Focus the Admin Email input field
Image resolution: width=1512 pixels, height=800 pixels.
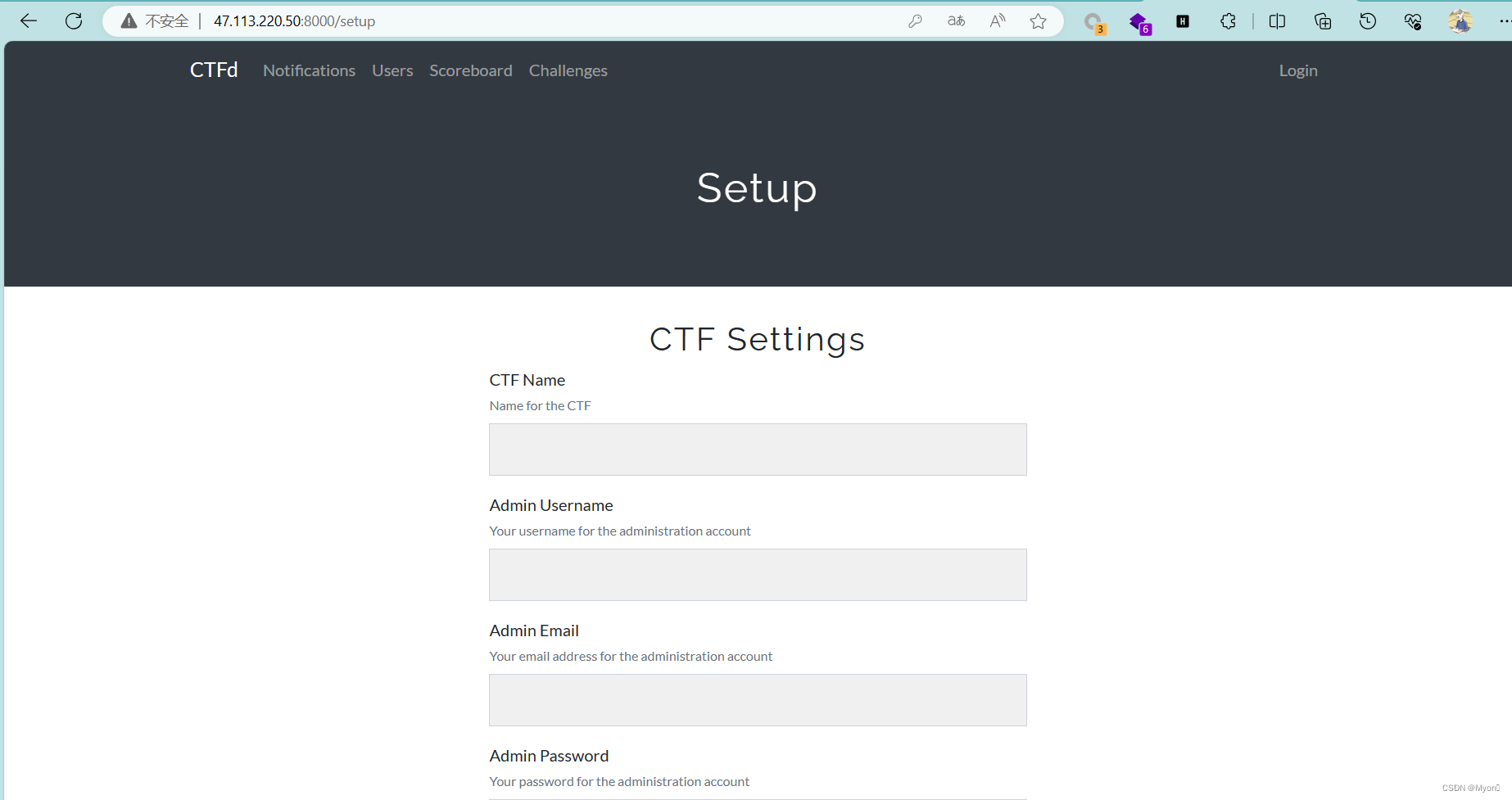pos(758,700)
